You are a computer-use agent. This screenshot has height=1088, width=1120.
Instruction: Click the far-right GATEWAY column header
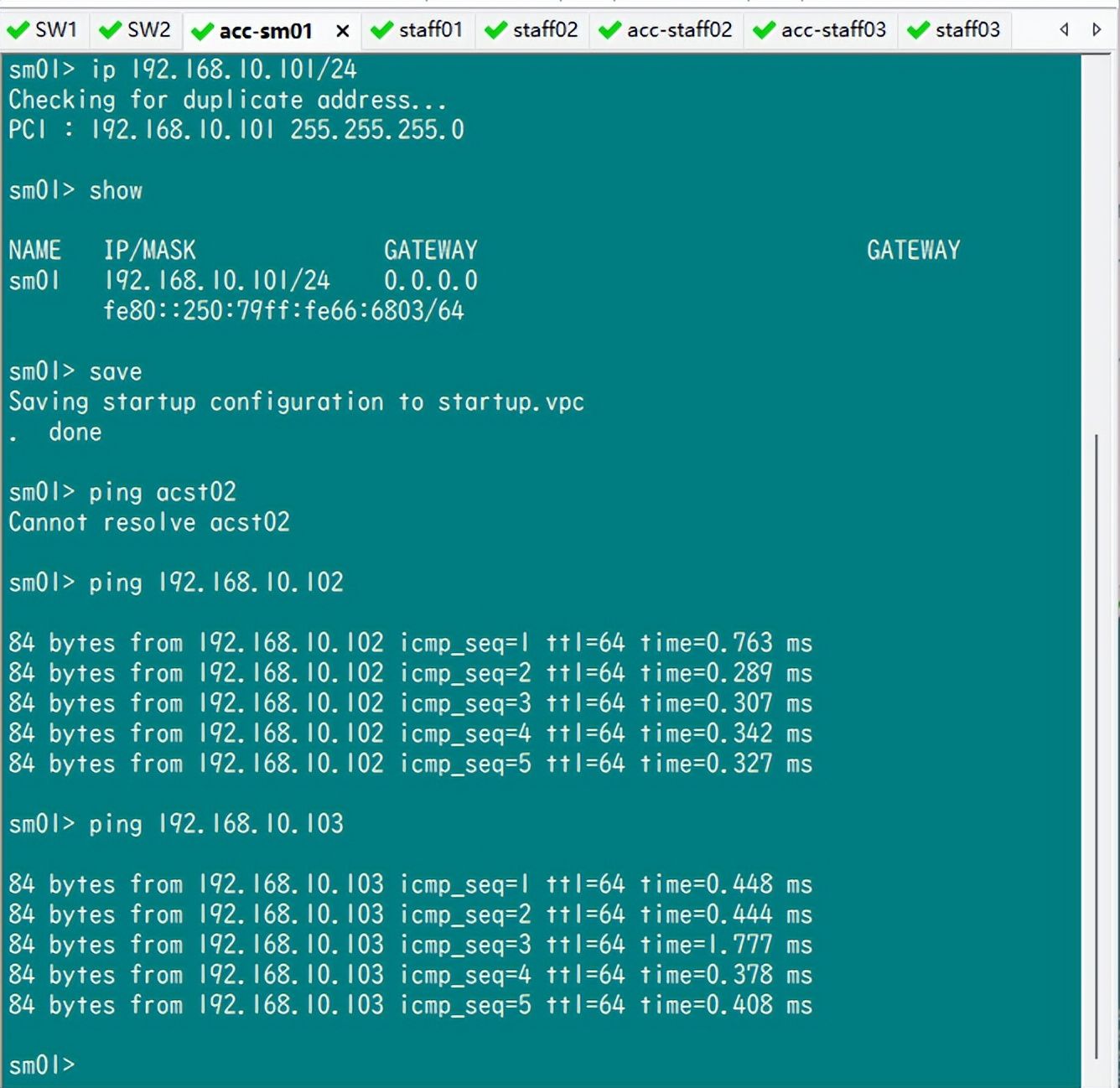[913, 250]
